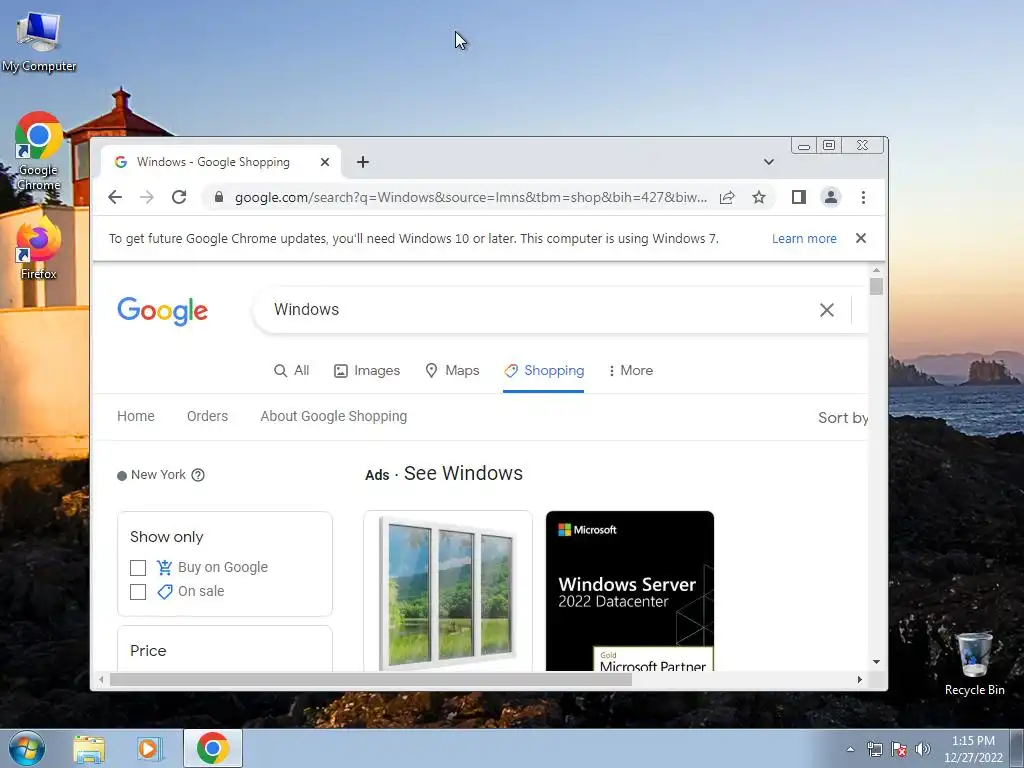Follow the Learn more link in the infobar
1024x768 pixels.
tap(804, 238)
